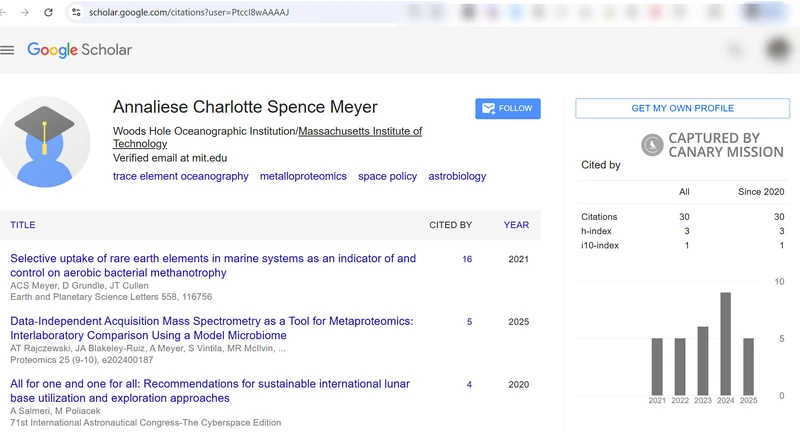
Task: Click the account avatar in the header
Action: click(778, 49)
